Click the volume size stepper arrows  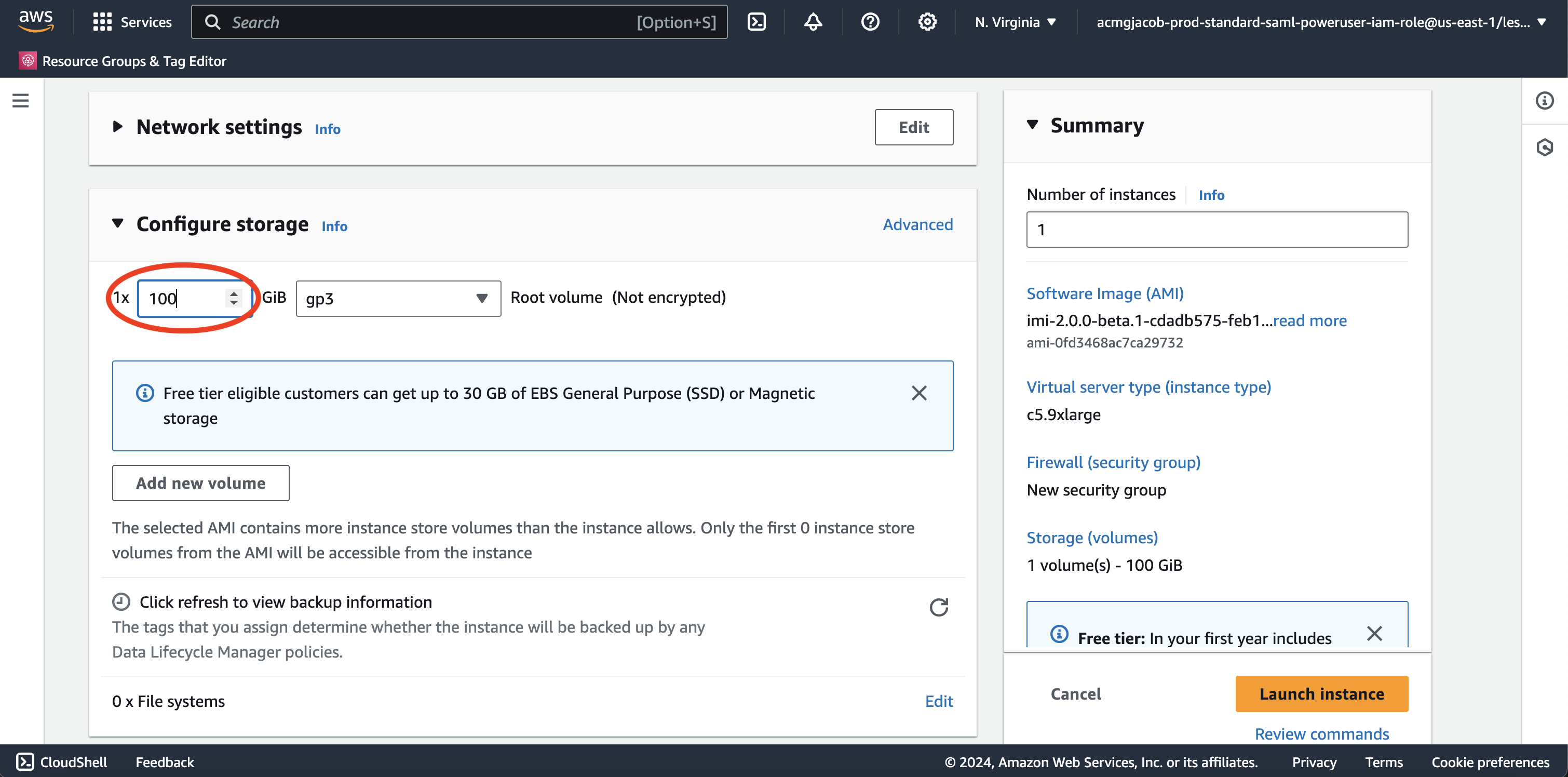(x=234, y=298)
